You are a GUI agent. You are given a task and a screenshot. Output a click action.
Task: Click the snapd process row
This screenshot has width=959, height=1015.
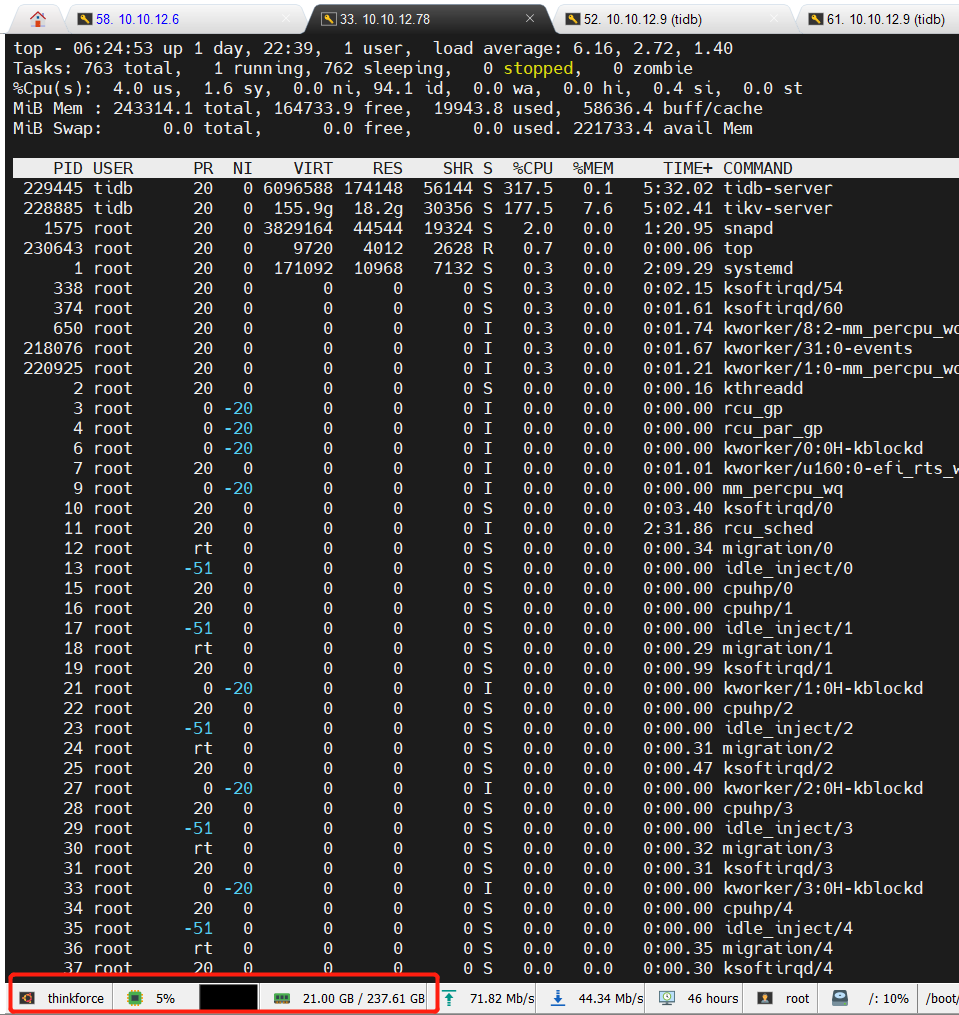click(486, 229)
